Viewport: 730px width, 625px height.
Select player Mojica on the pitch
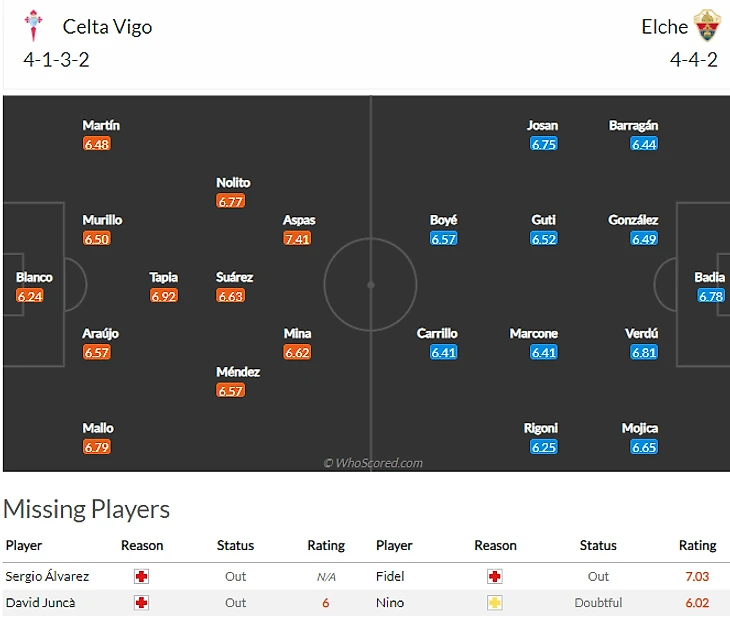(640, 428)
